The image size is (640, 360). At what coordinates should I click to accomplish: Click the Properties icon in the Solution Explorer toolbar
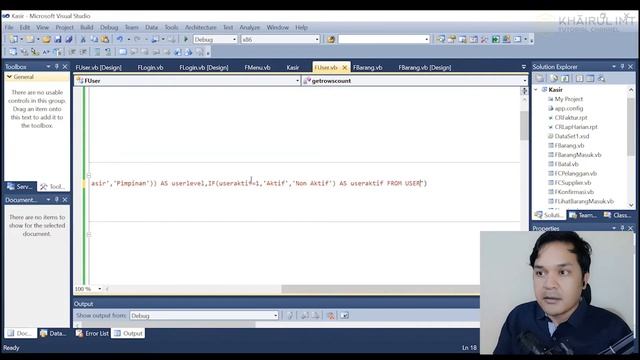point(540,78)
